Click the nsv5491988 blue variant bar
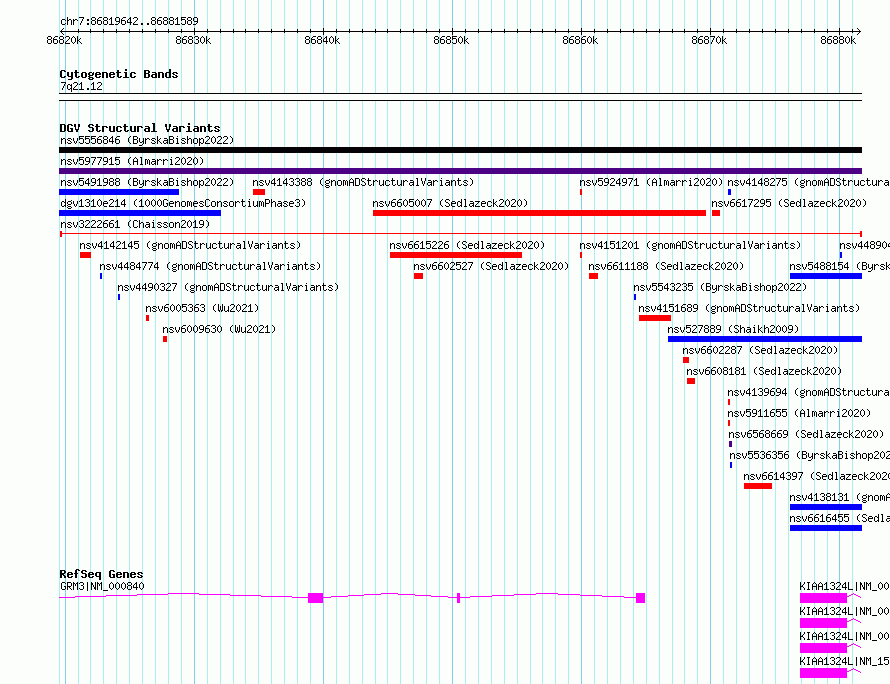The image size is (890, 684). point(119,192)
